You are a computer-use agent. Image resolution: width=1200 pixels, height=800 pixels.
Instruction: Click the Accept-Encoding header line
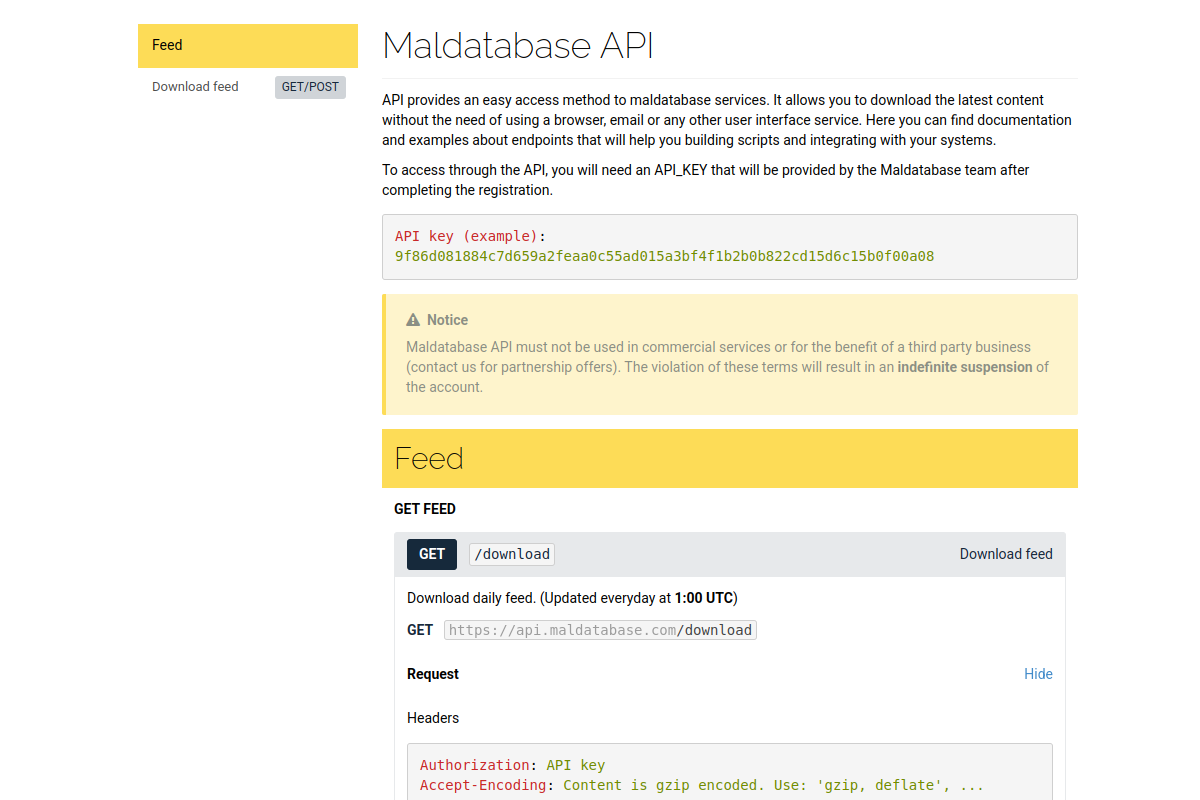click(702, 785)
